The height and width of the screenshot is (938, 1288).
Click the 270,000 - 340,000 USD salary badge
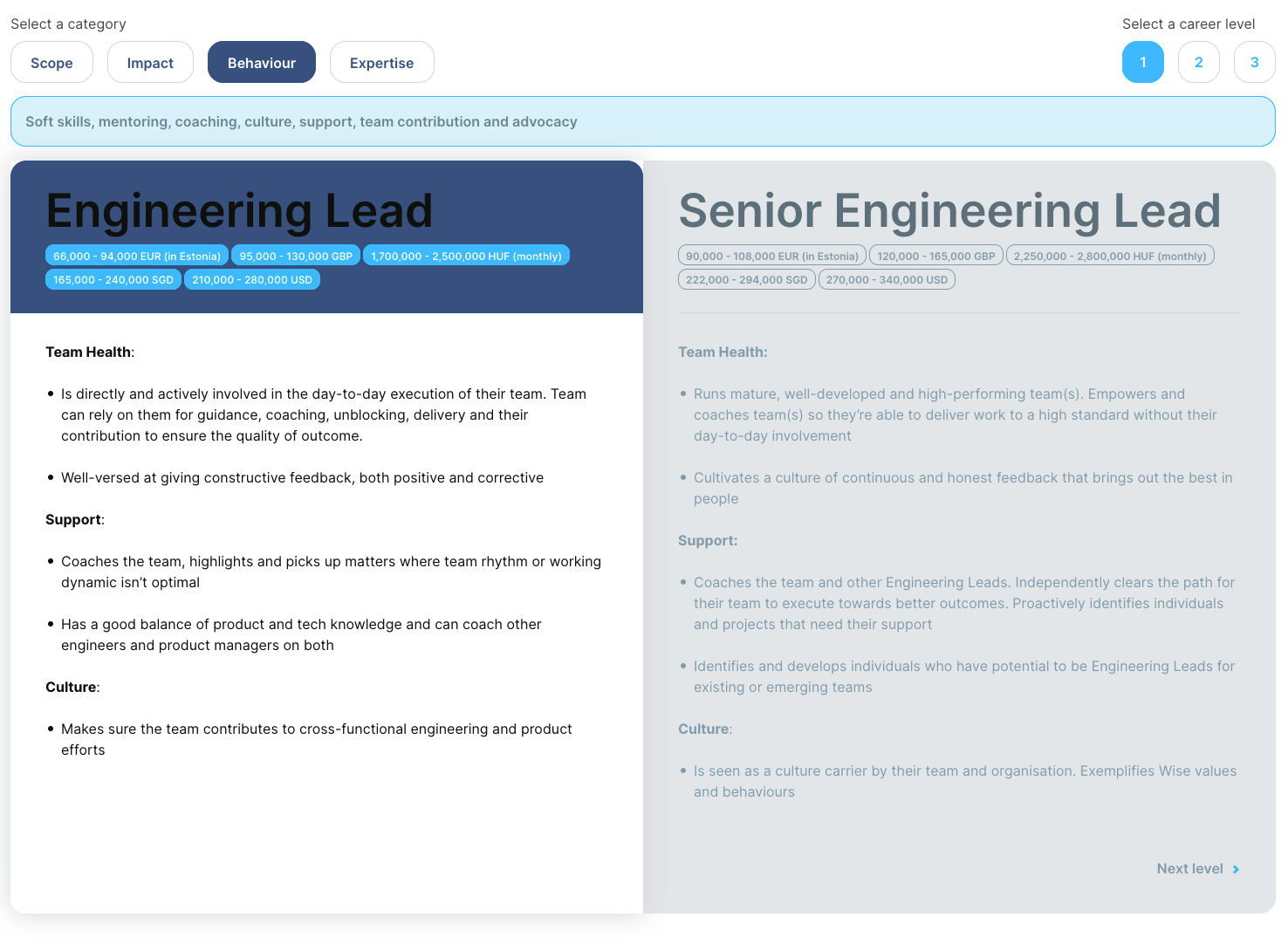coord(887,279)
